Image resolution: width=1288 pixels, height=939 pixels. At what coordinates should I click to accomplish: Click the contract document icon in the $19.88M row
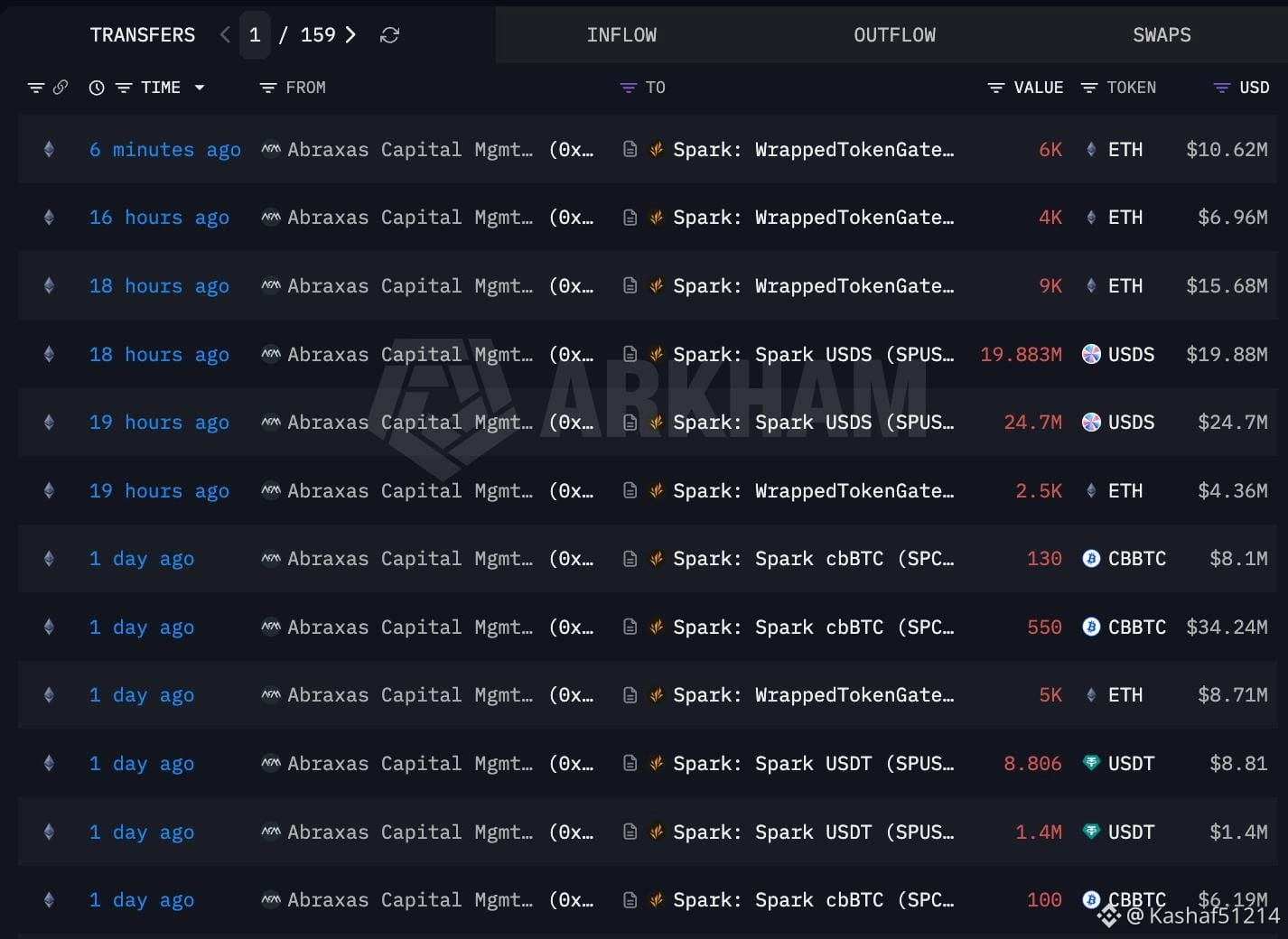point(630,355)
